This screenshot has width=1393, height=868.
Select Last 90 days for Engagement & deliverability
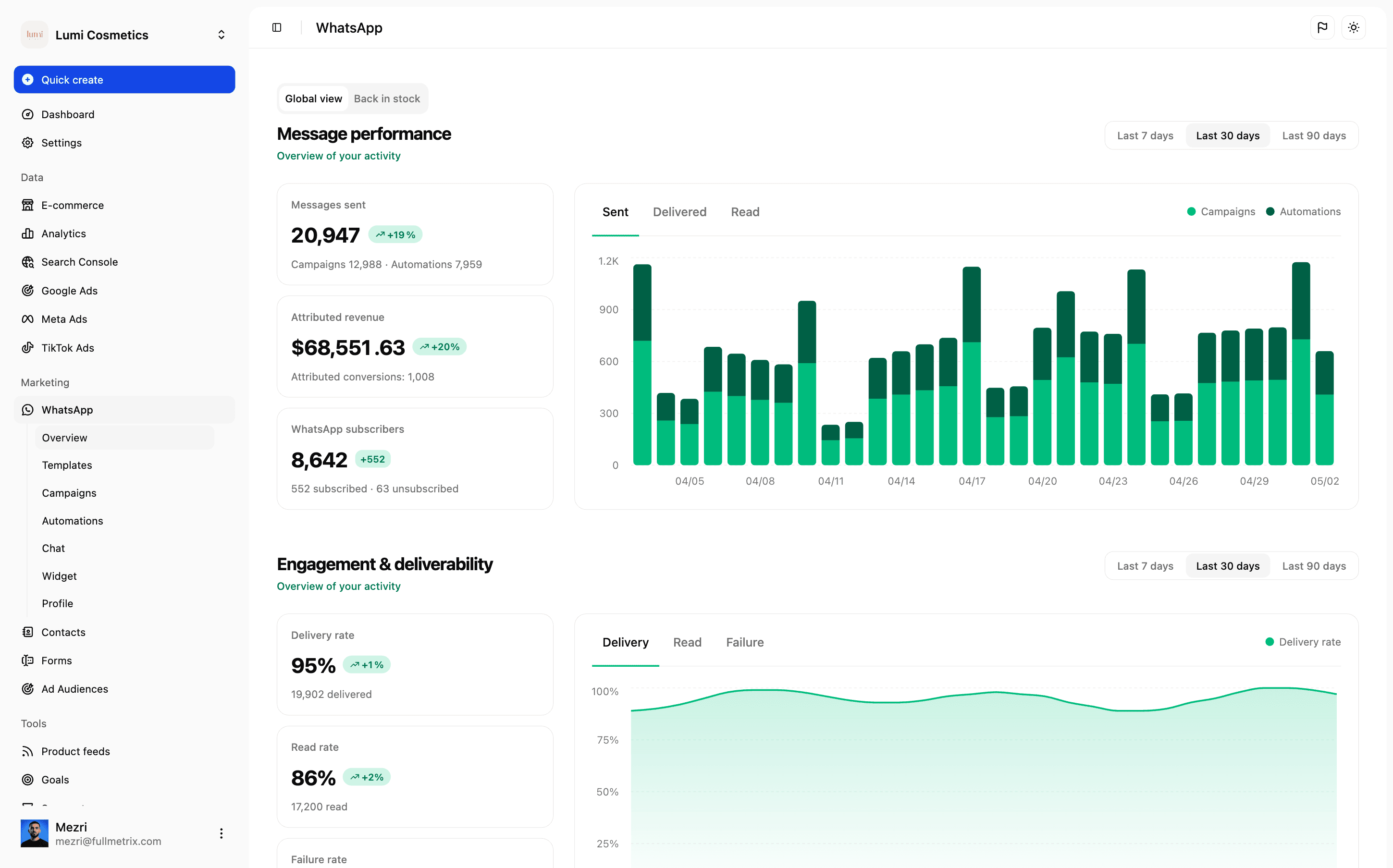click(x=1314, y=566)
